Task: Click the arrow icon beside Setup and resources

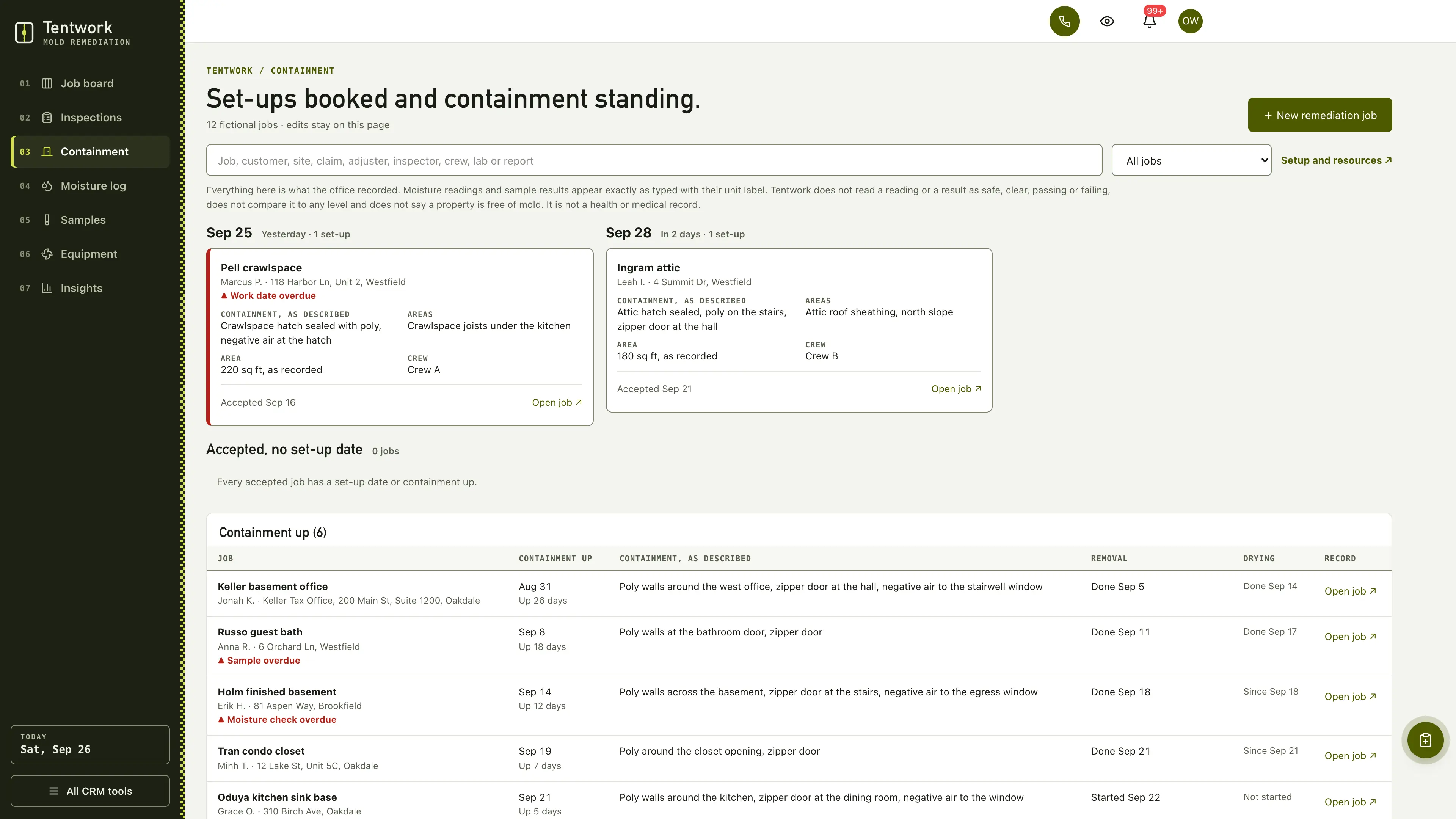Action: (1388, 160)
